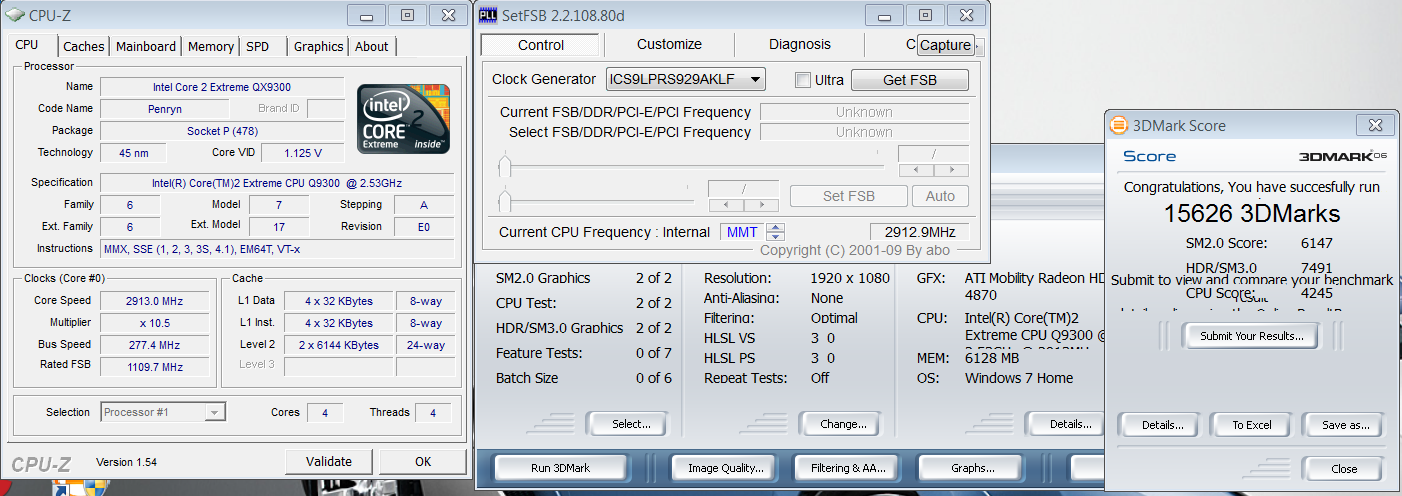Click the MMT frequency spinner arrows
Screen dimensions: 1402x496
click(776, 232)
